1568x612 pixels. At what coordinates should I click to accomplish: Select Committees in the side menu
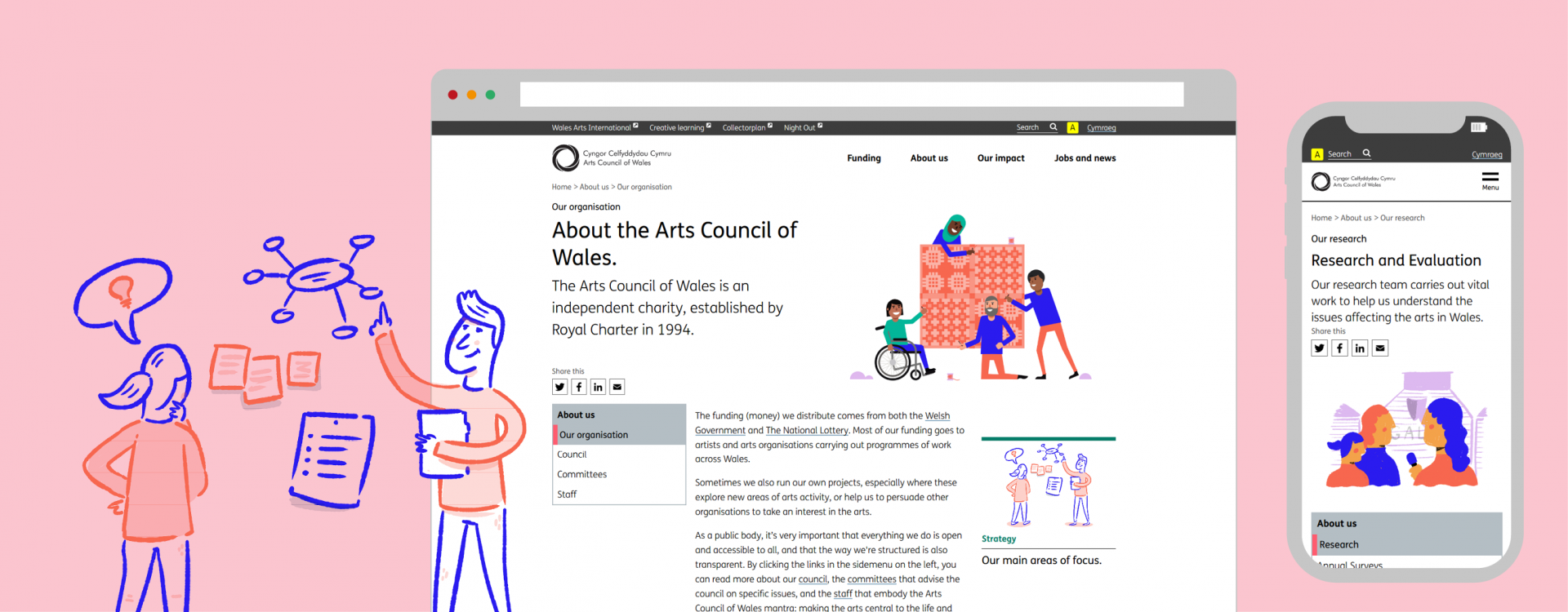point(619,474)
